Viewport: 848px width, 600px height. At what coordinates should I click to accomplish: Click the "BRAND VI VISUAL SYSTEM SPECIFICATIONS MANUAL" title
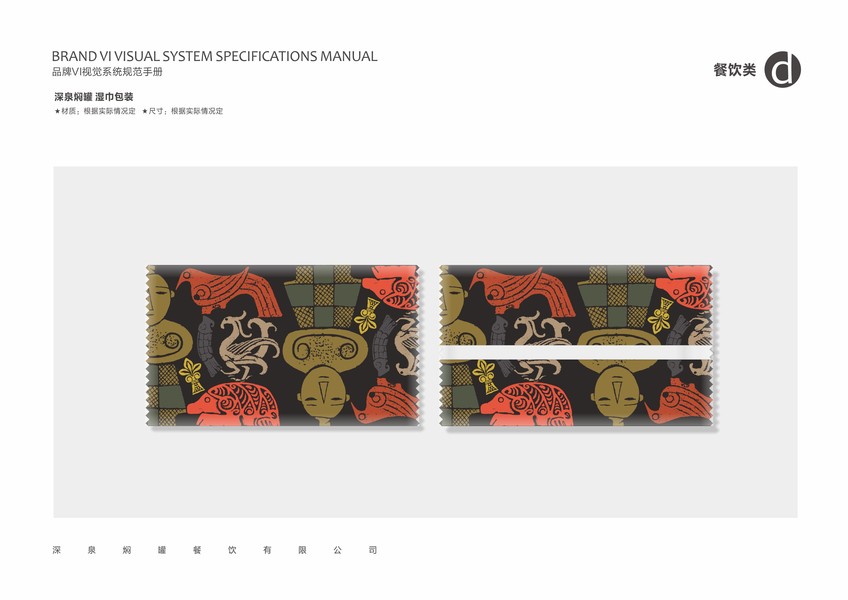tap(215, 56)
